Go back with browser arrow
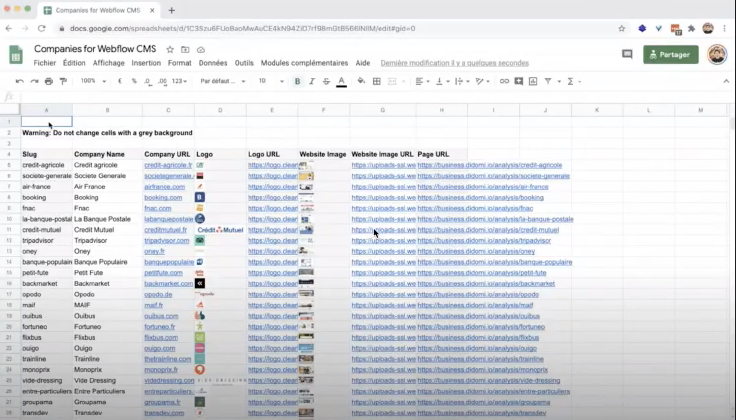 8,28
